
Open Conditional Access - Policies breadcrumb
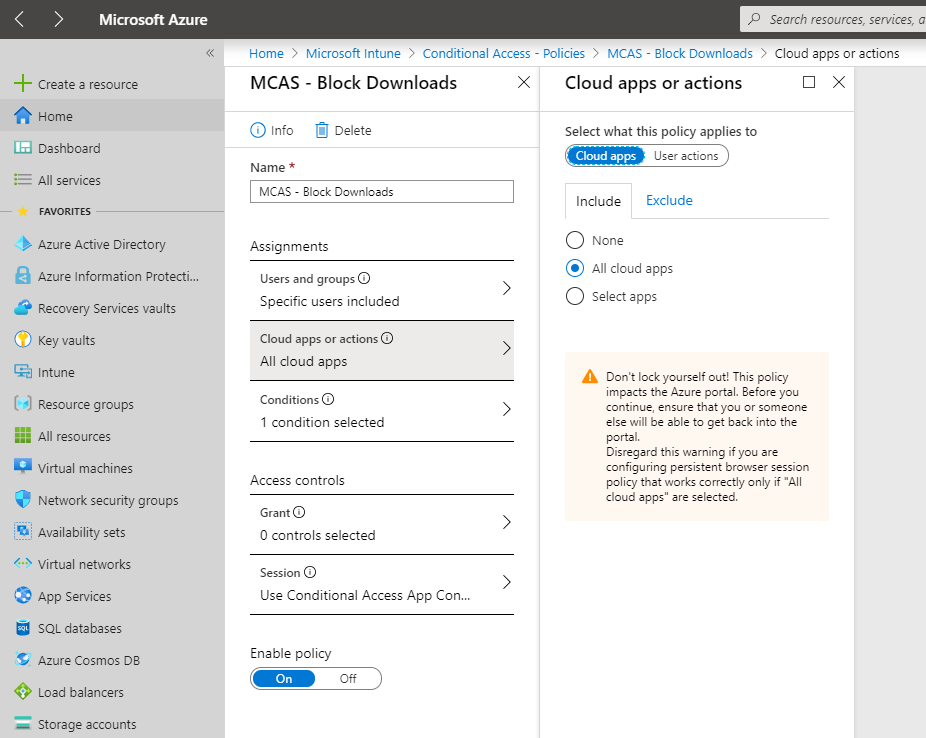[503, 53]
